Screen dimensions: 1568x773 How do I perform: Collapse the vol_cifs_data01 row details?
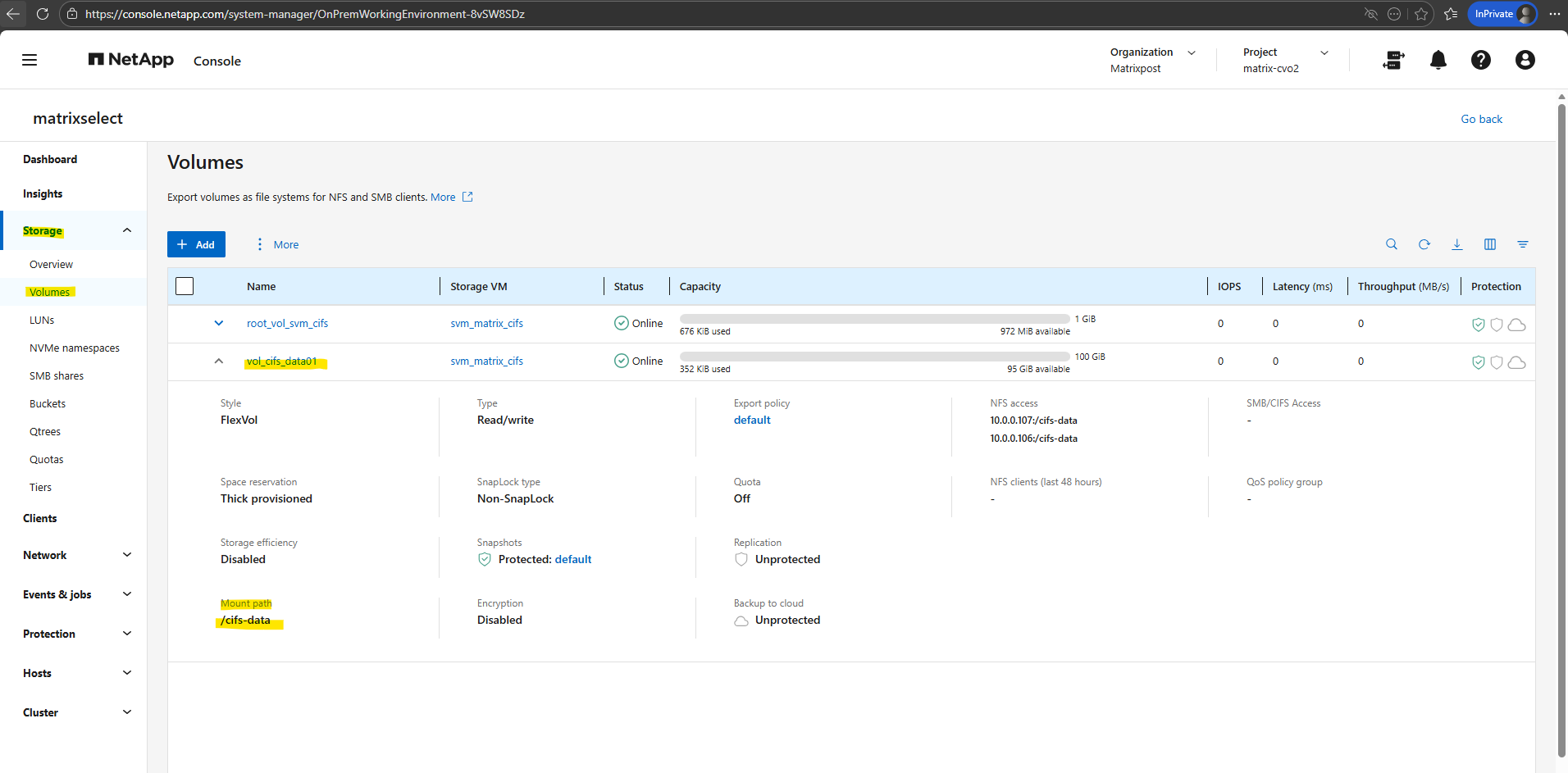(x=219, y=361)
